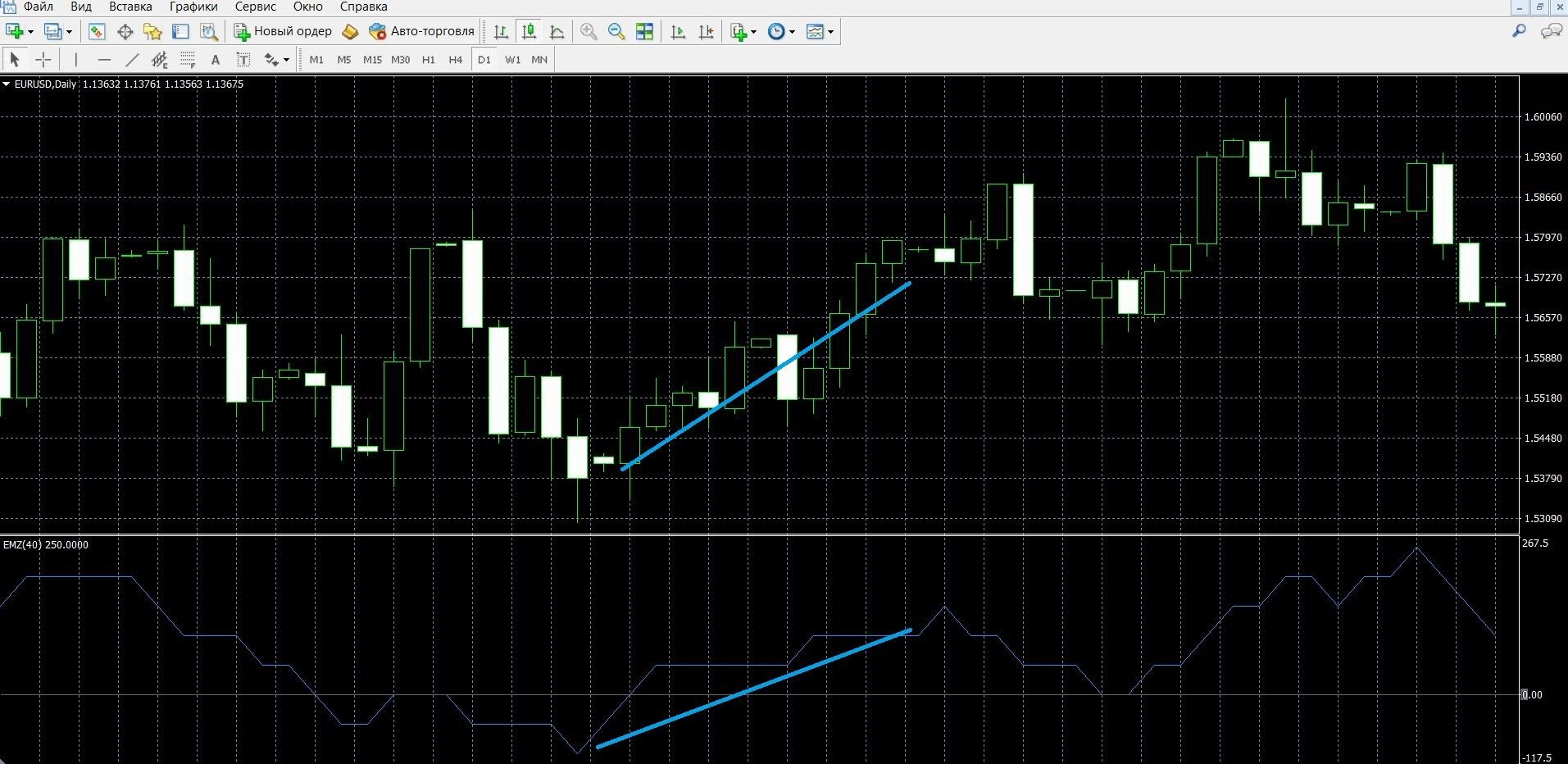Select the text tool marked A
1568x764 pixels.
tap(216, 60)
